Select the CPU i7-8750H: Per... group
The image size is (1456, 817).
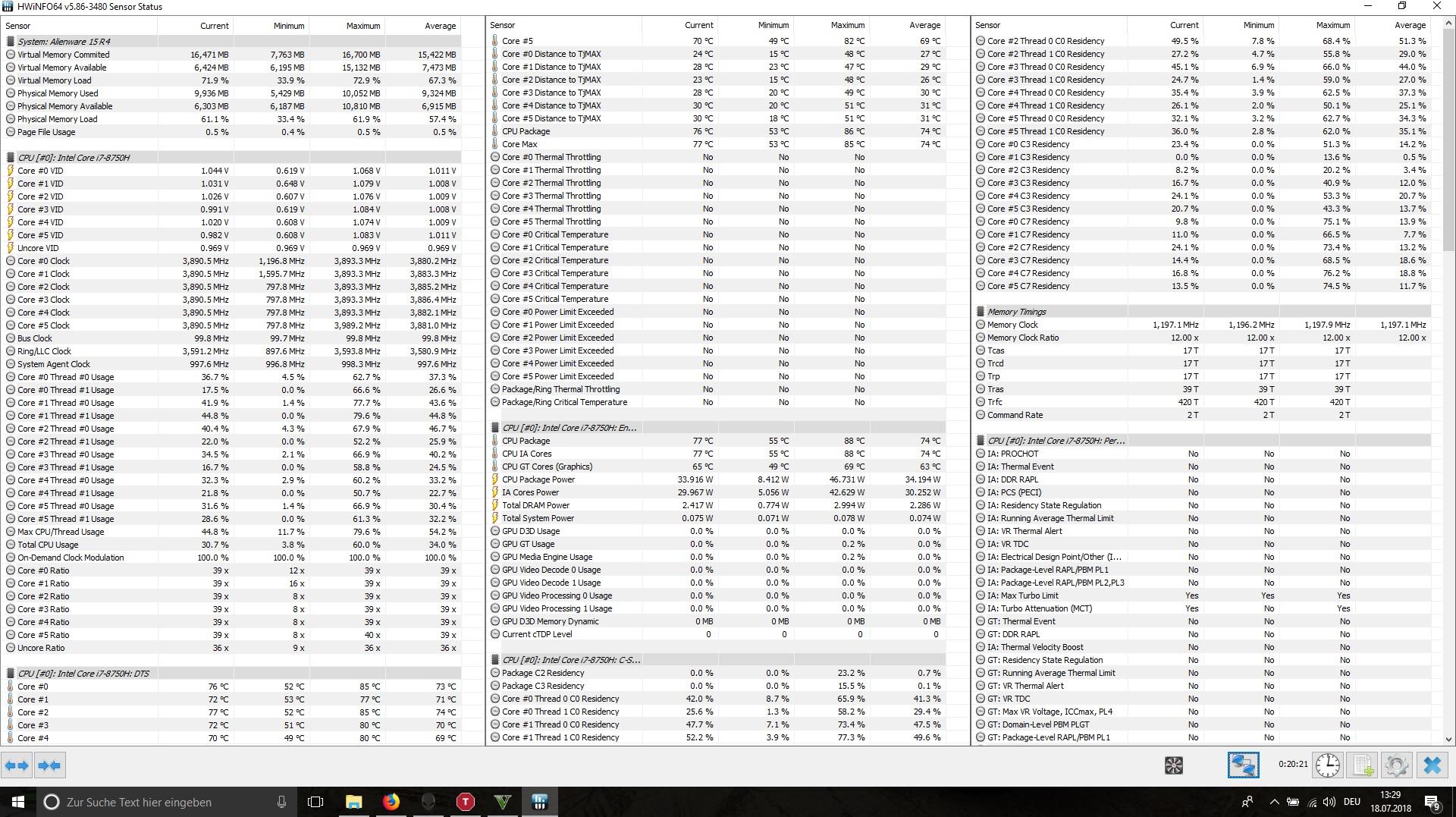pos(1203,441)
